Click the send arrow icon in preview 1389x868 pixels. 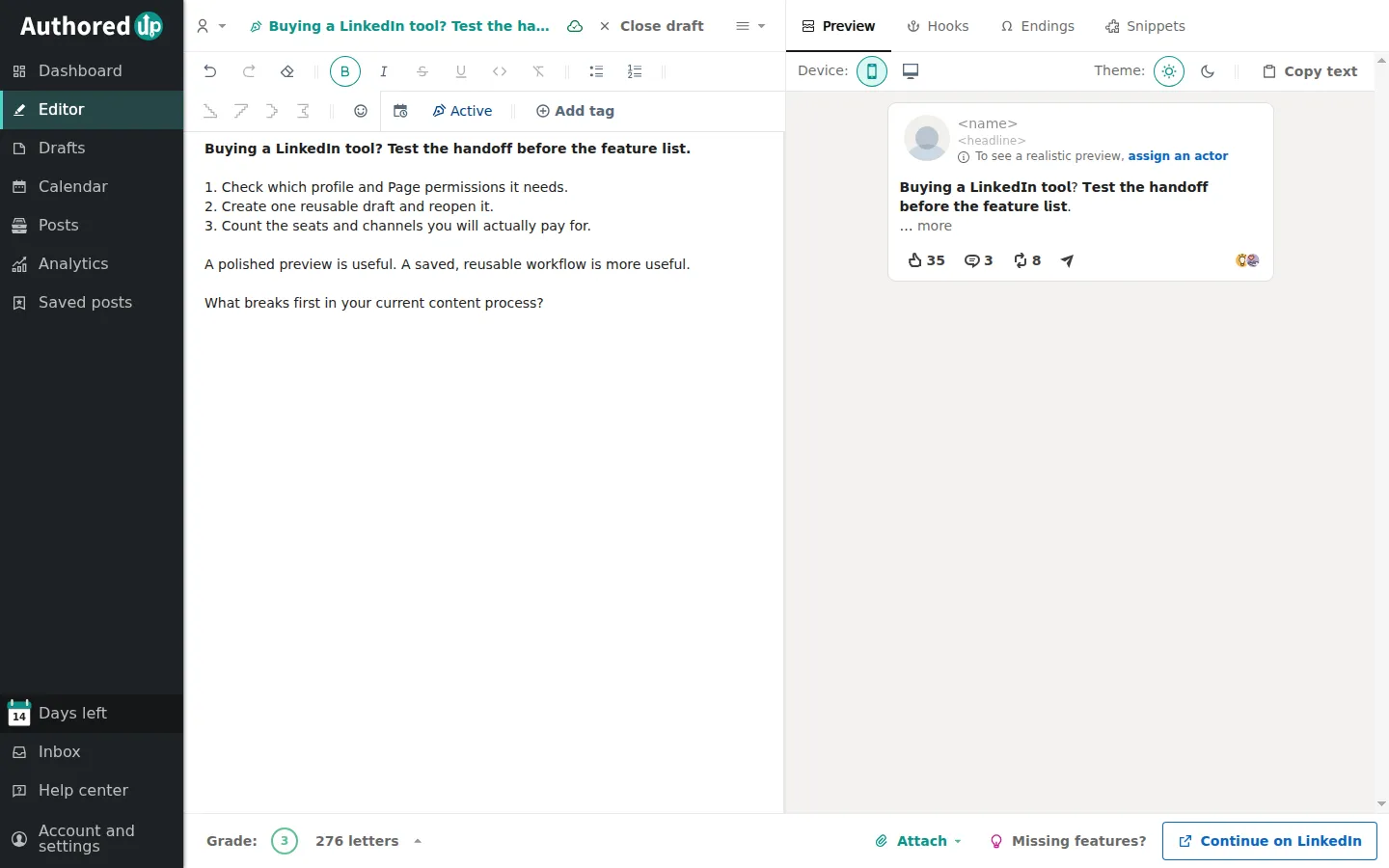pos(1067,260)
